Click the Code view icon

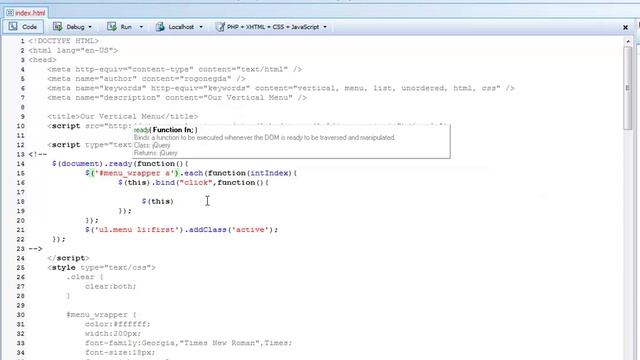(13, 27)
